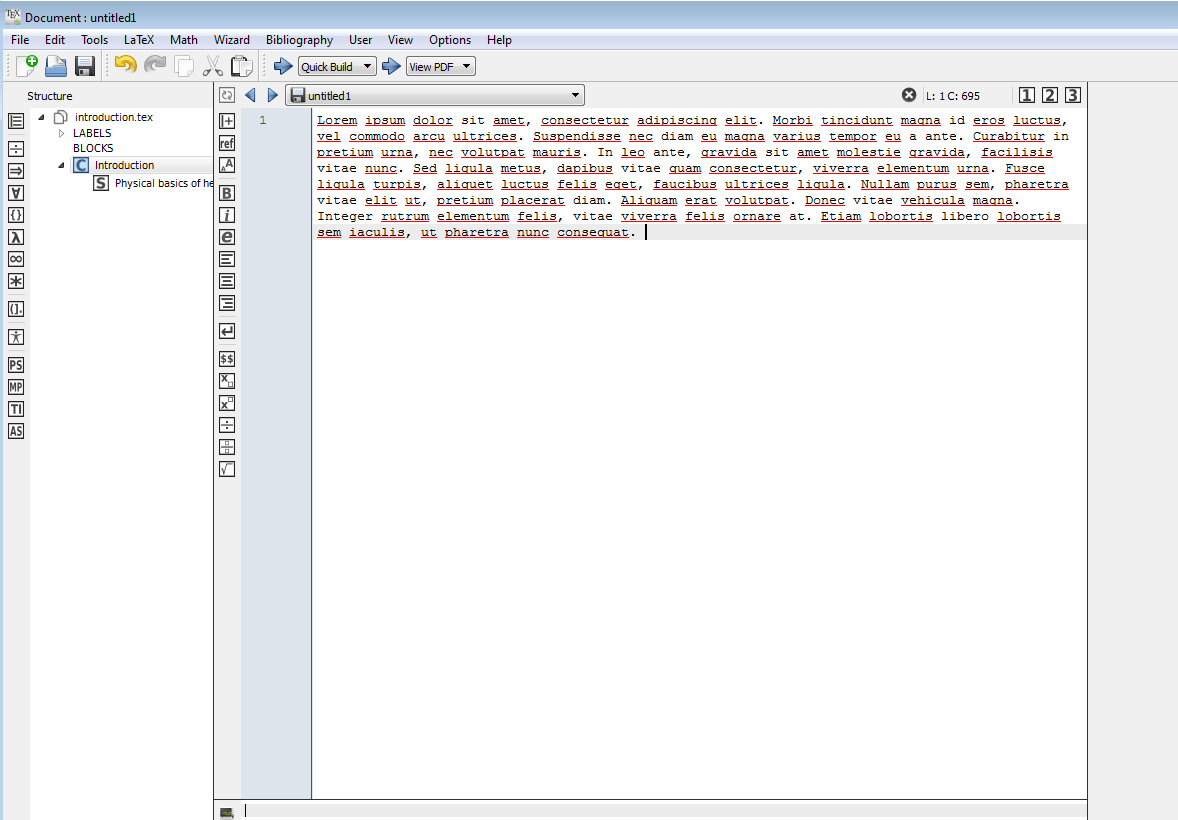Open Asymptote commands panel
The height and width of the screenshot is (820, 1178).
(16, 431)
